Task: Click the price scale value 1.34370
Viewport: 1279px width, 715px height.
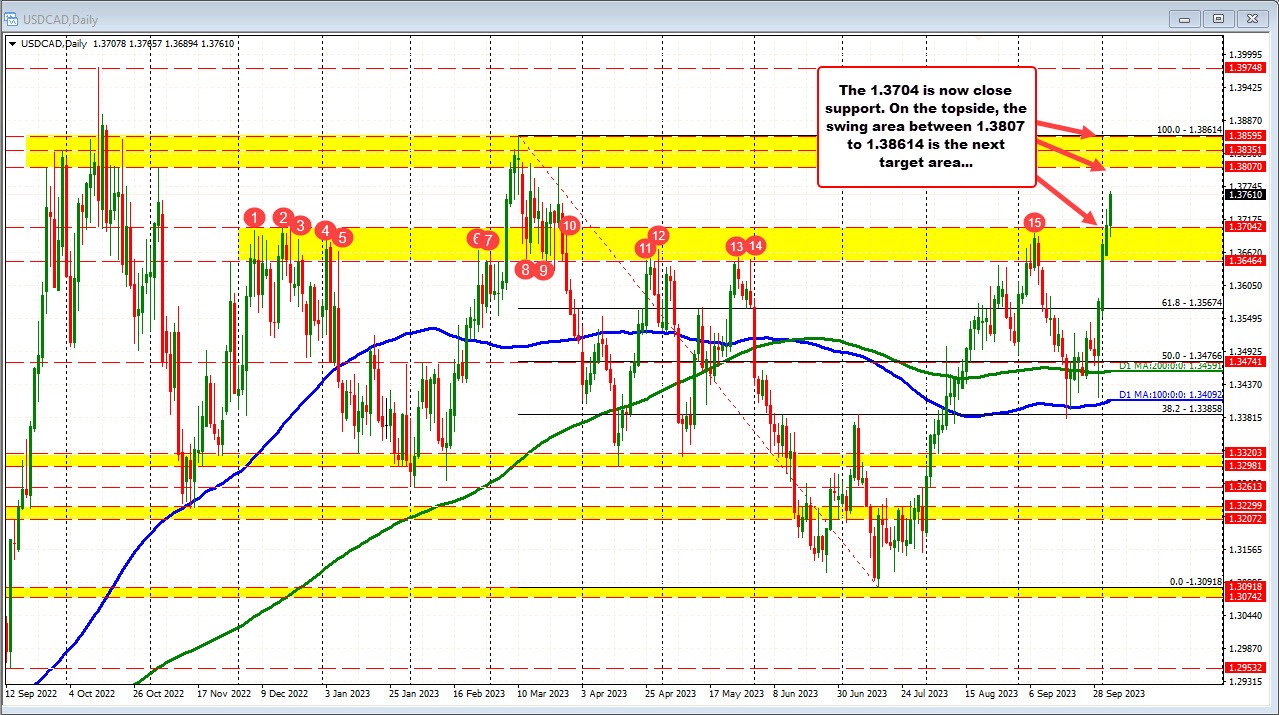Action: click(x=1247, y=385)
